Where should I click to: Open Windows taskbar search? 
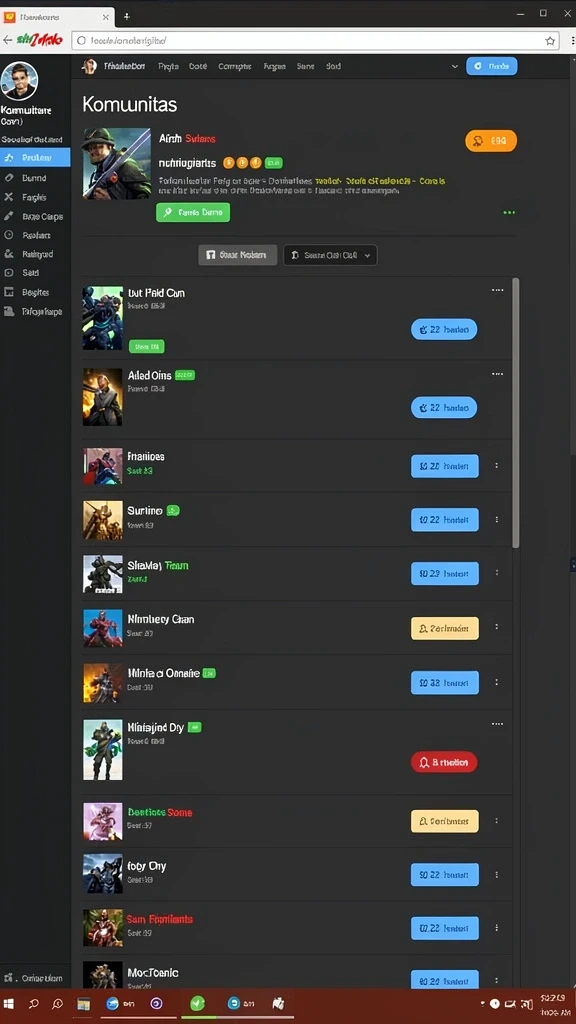34,1004
